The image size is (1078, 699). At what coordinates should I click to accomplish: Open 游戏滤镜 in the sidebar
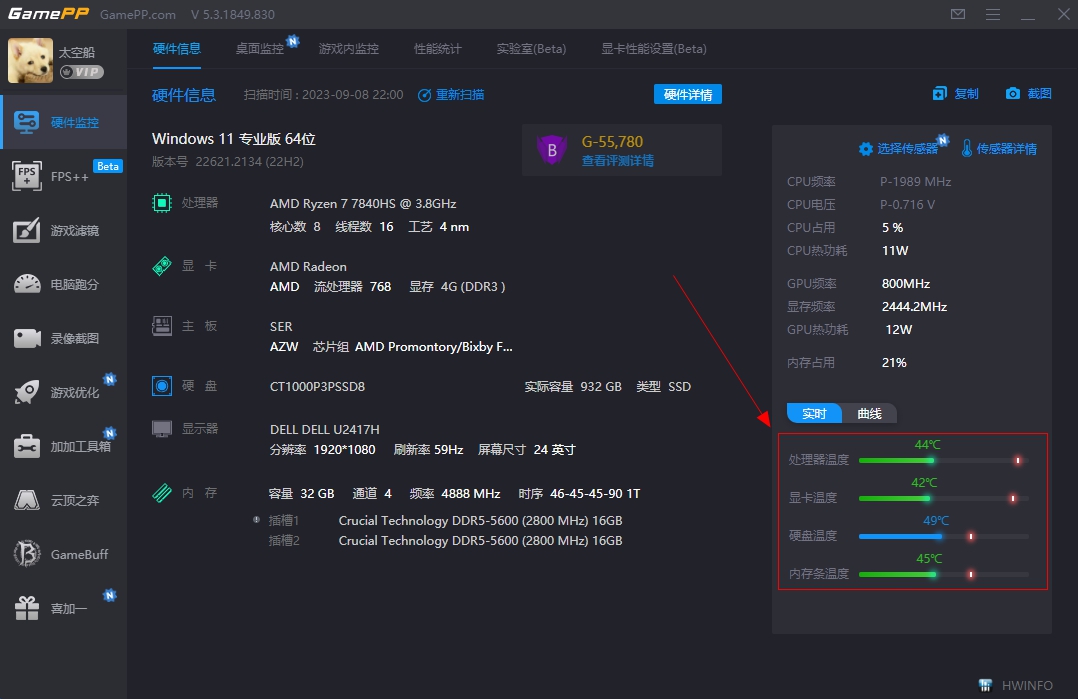[63, 230]
